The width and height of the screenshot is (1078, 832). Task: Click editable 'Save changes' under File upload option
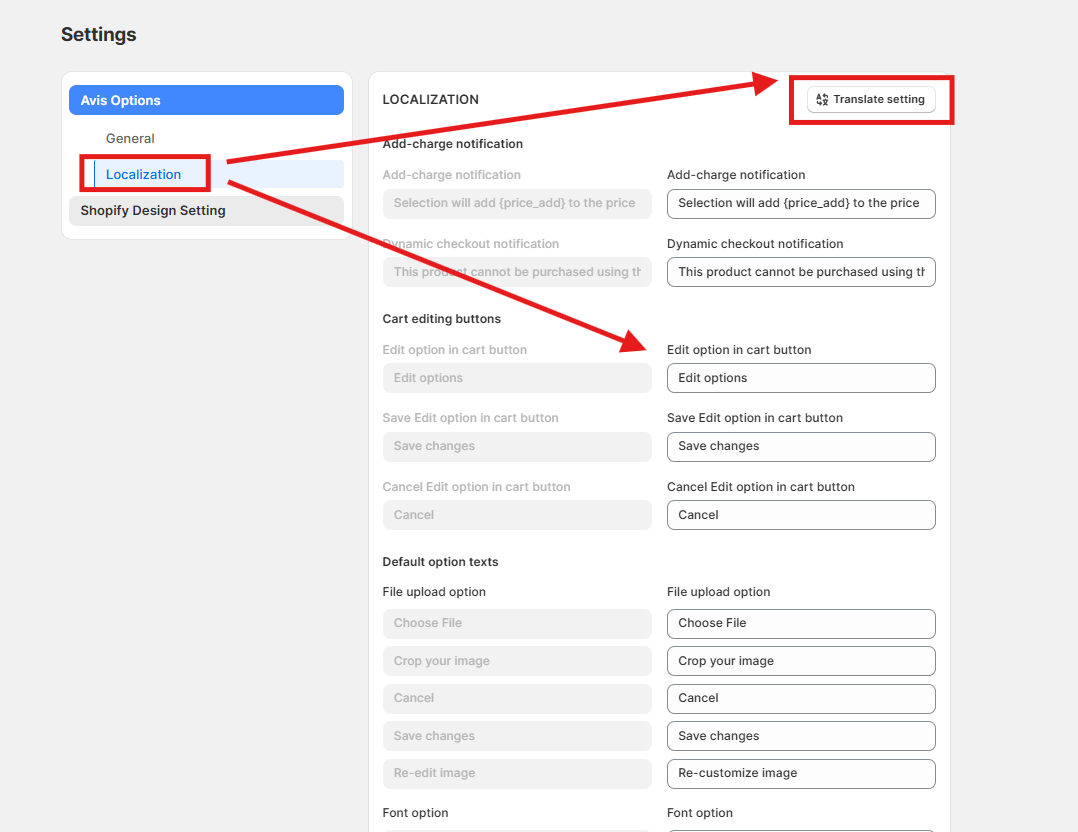click(x=800, y=736)
